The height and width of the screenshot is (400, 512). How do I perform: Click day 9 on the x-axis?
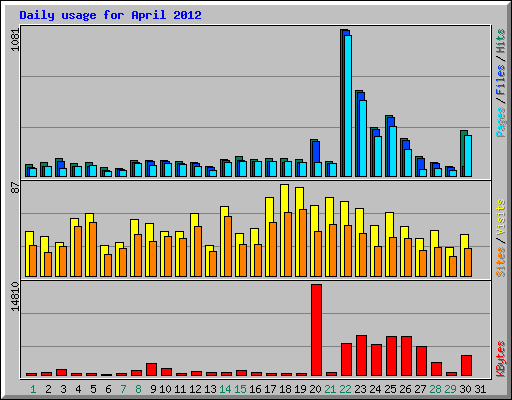coord(153,389)
